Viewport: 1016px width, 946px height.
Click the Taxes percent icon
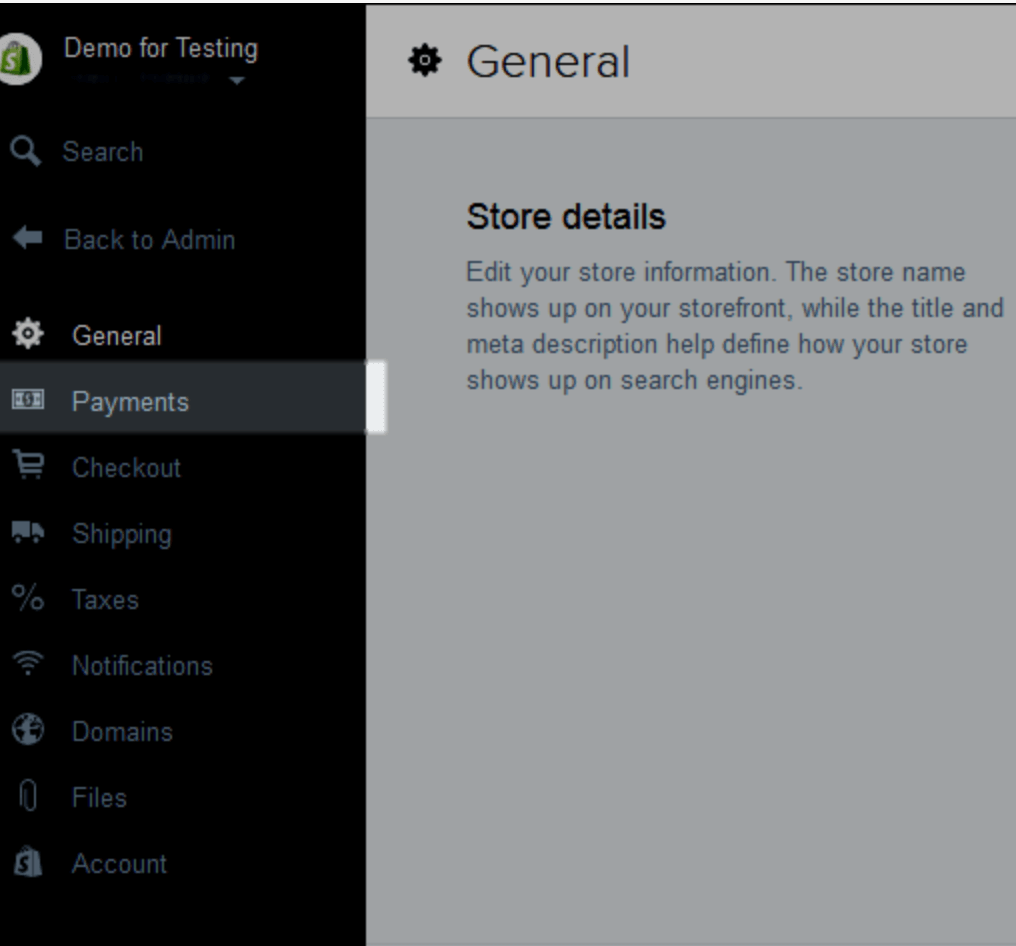point(26,599)
